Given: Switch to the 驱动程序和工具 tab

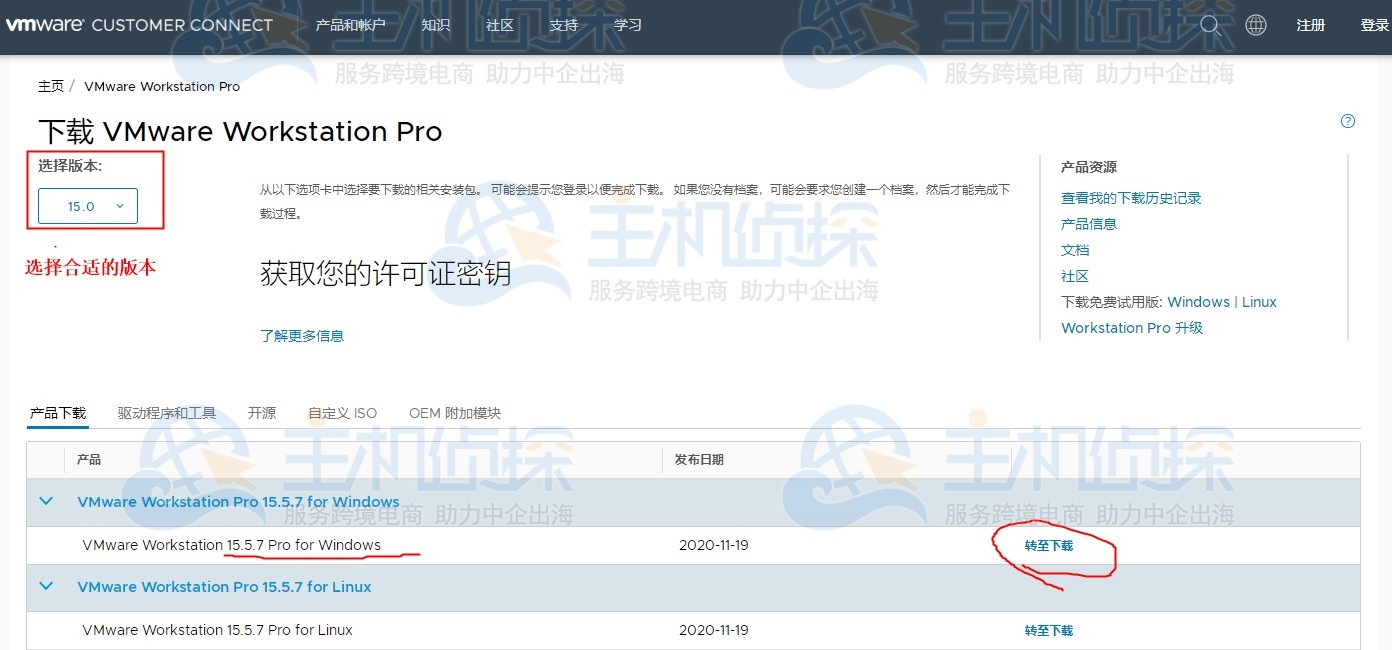Looking at the screenshot, I should tap(168, 412).
